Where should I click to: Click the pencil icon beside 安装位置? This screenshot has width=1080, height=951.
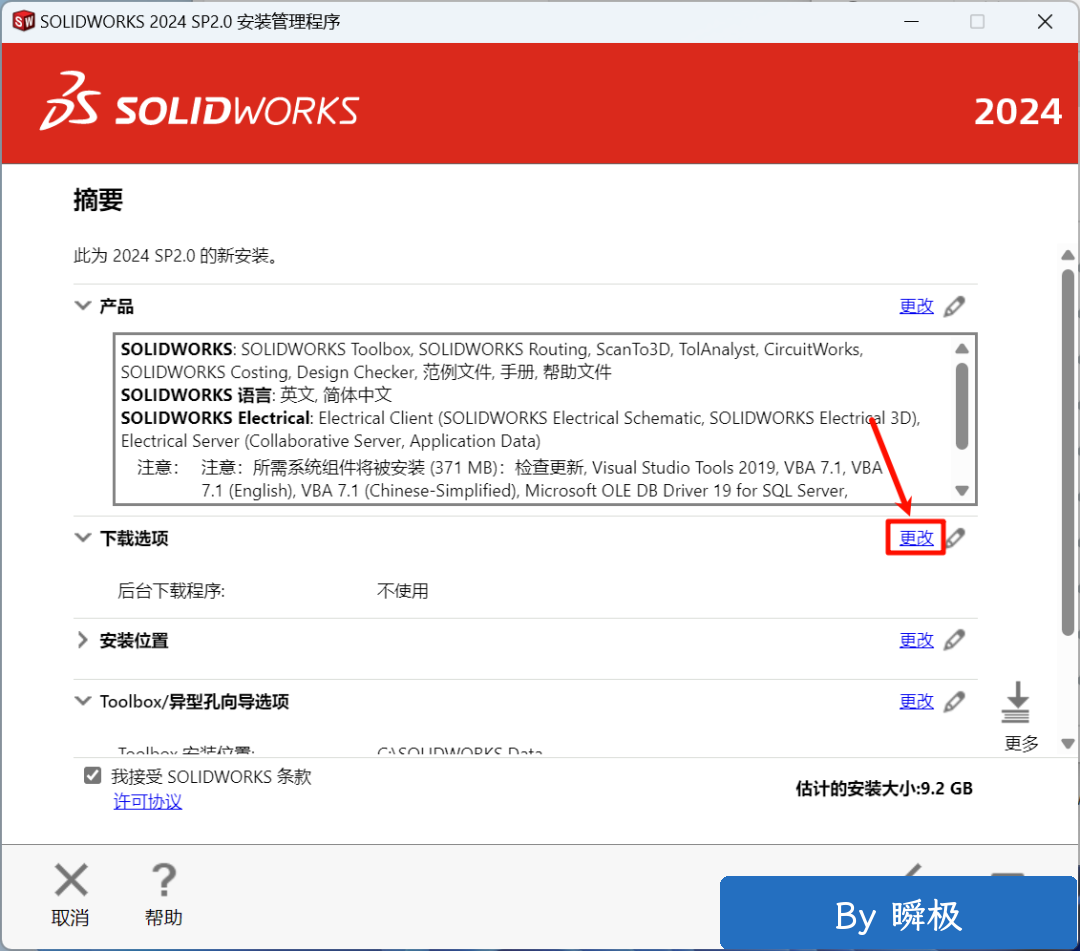coord(955,640)
